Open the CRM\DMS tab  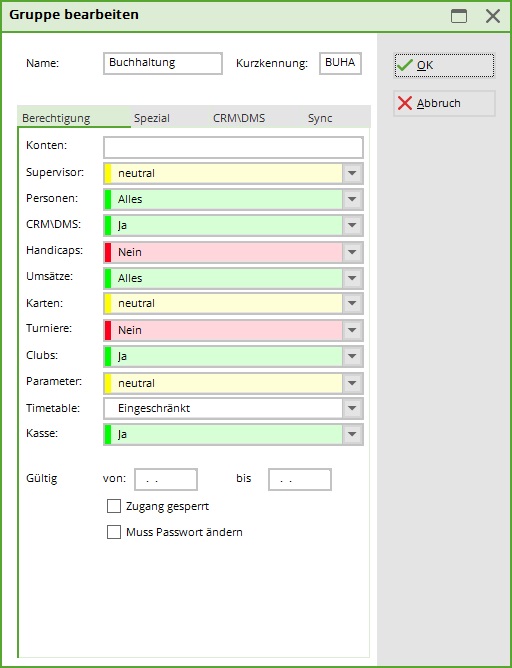[x=239, y=118]
